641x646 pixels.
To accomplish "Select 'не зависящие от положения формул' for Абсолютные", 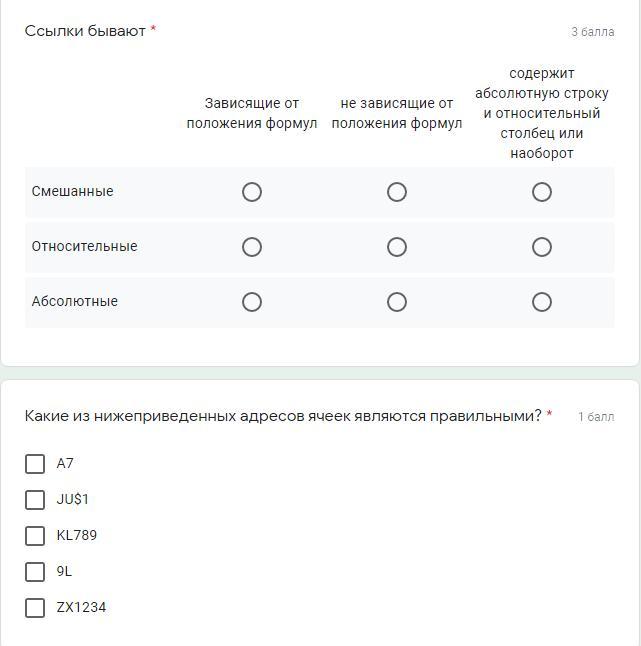I will (x=397, y=302).
